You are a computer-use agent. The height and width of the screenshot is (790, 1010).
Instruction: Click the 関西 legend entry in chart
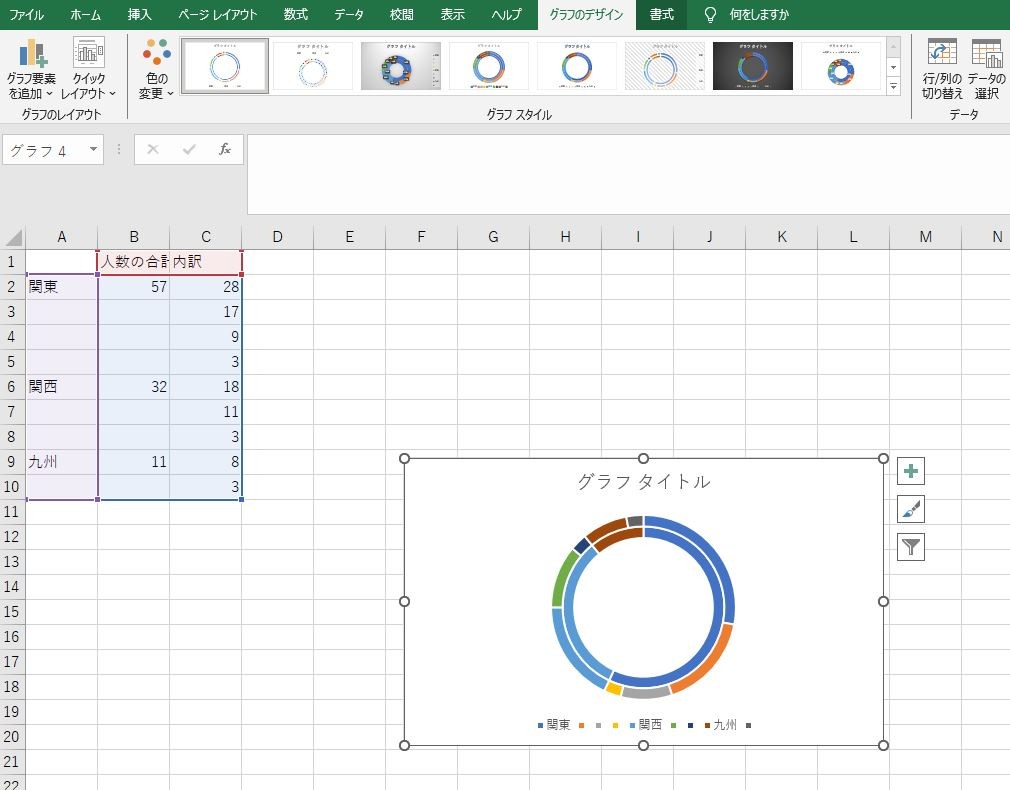(x=646, y=725)
